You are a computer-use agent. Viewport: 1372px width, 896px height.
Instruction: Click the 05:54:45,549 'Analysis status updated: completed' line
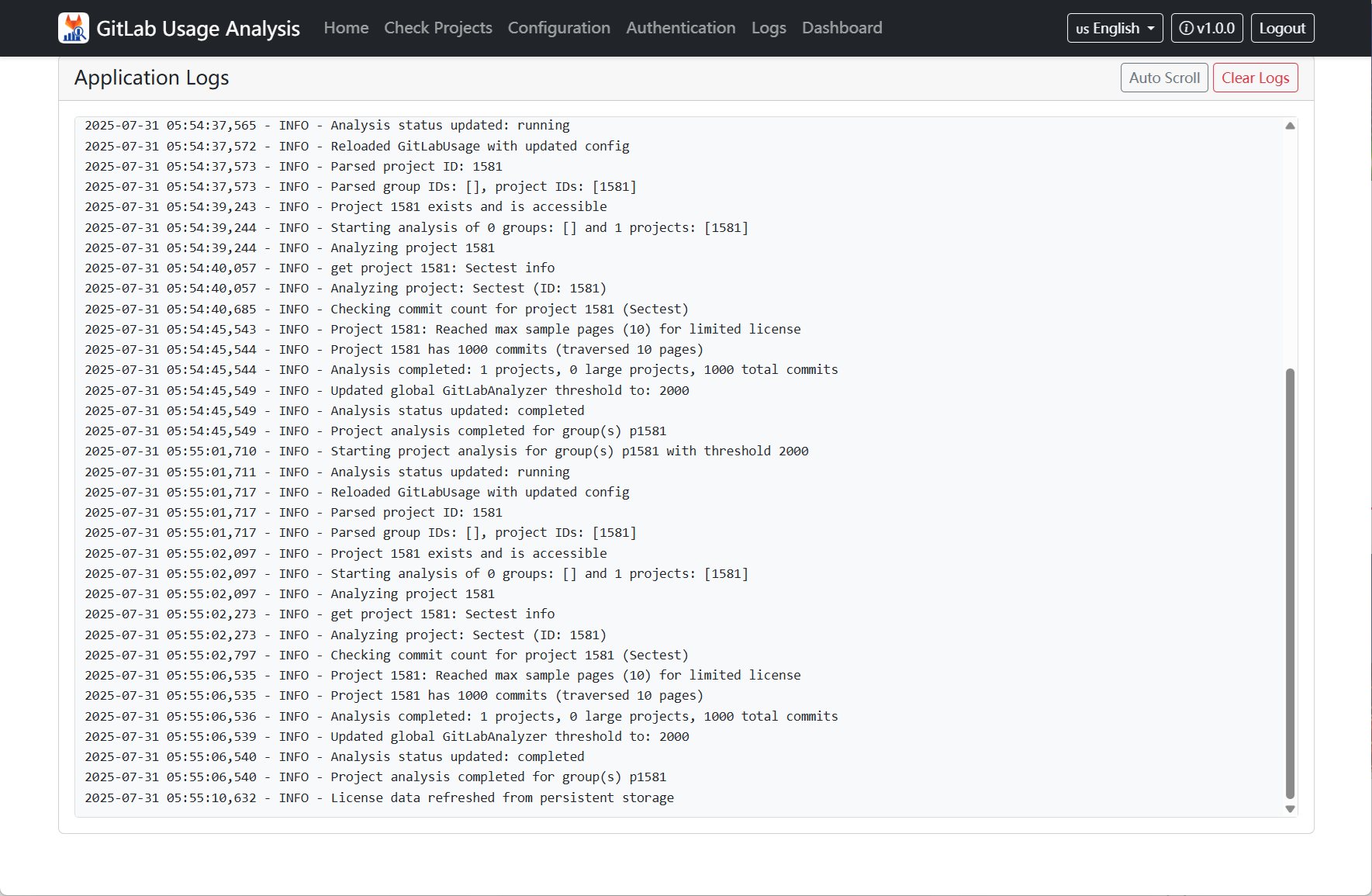(334, 410)
